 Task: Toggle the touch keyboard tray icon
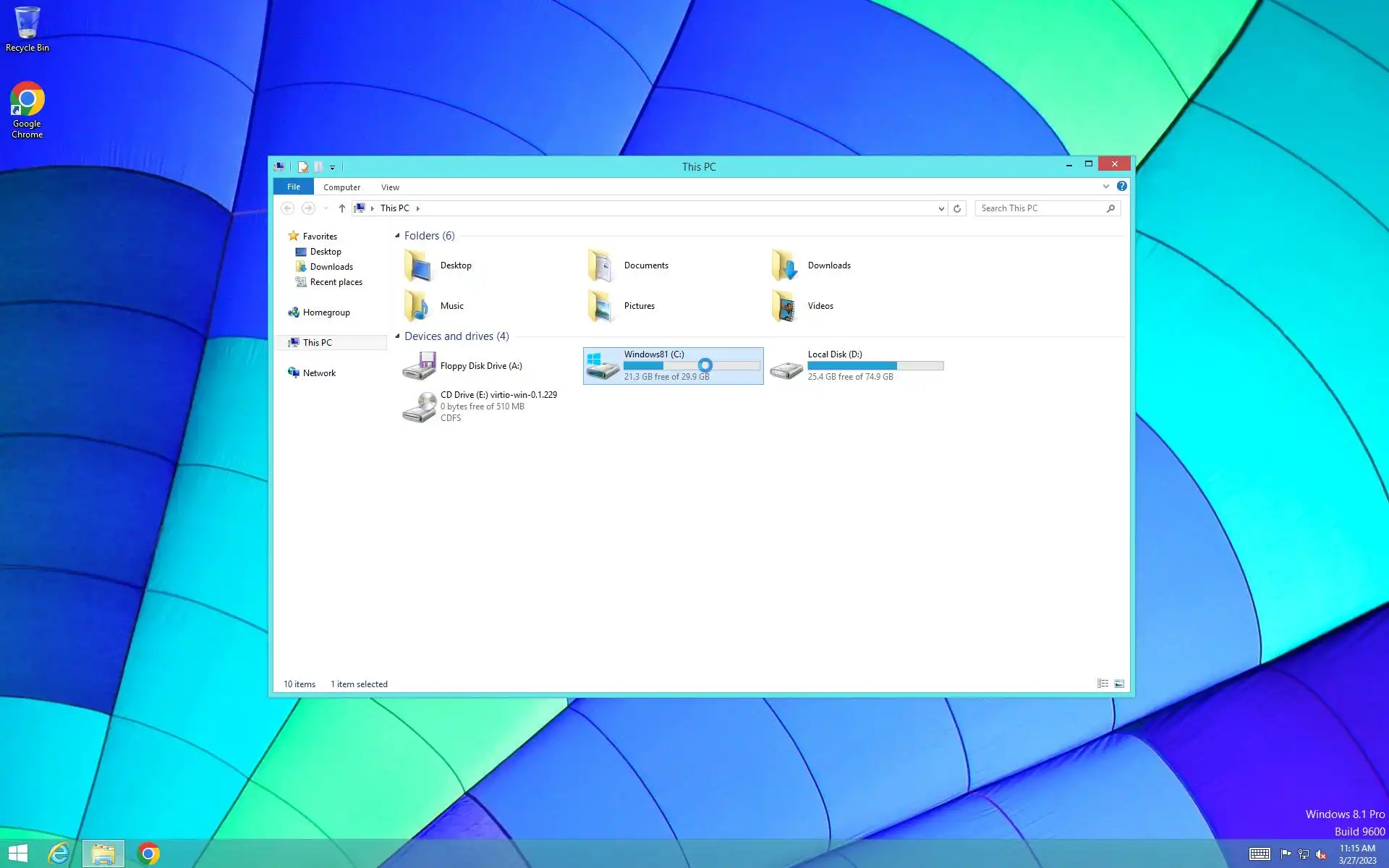click(x=1260, y=854)
